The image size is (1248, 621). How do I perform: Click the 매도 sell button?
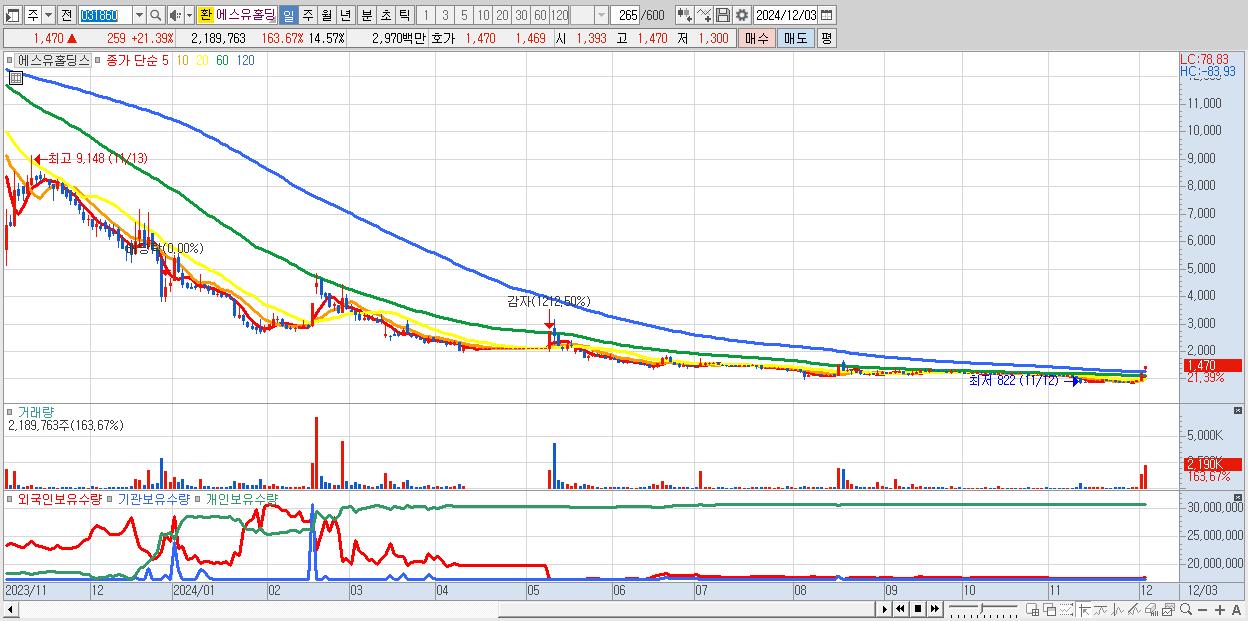click(795, 38)
